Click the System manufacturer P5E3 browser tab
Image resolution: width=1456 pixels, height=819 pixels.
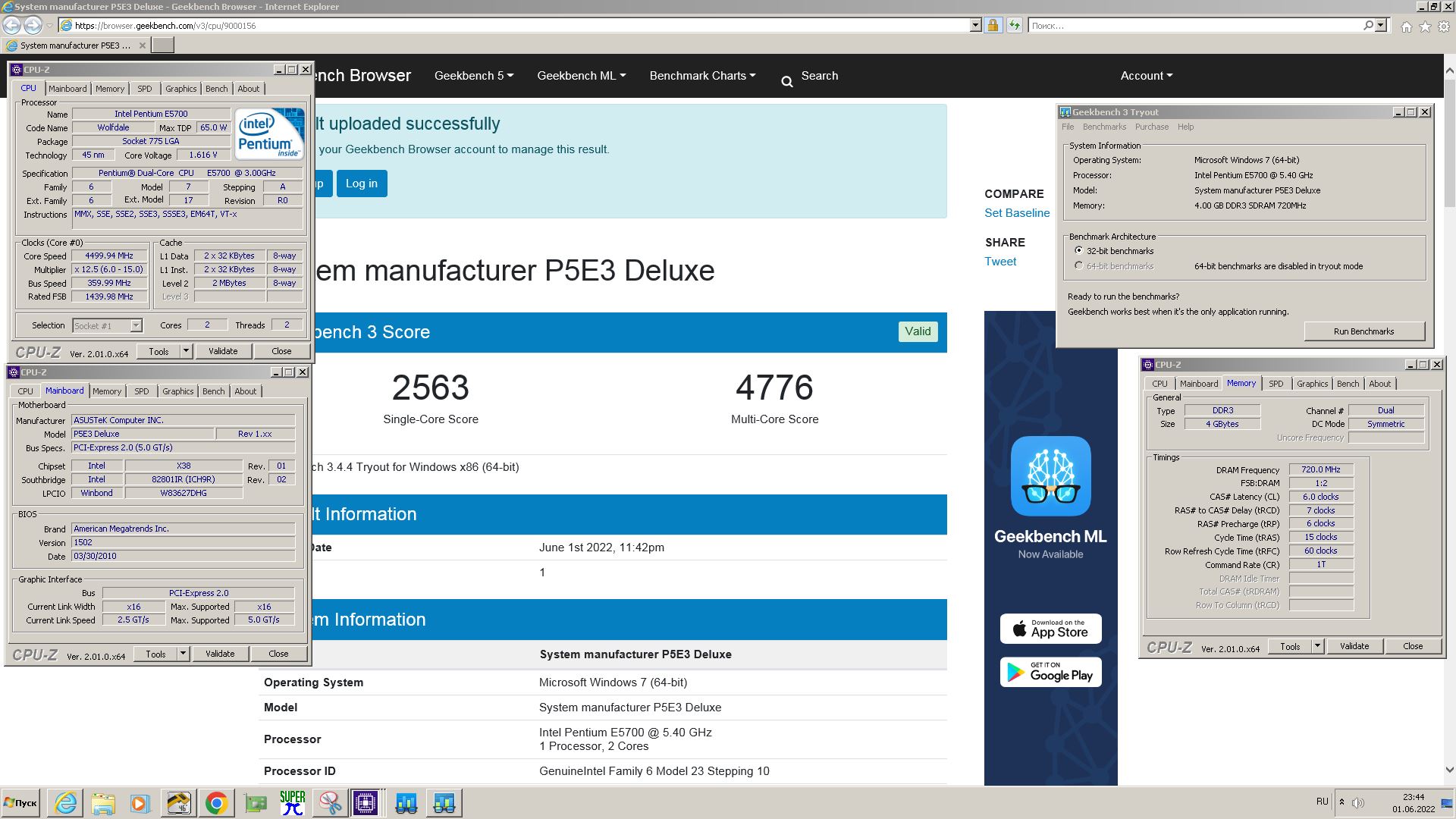[x=76, y=45]
